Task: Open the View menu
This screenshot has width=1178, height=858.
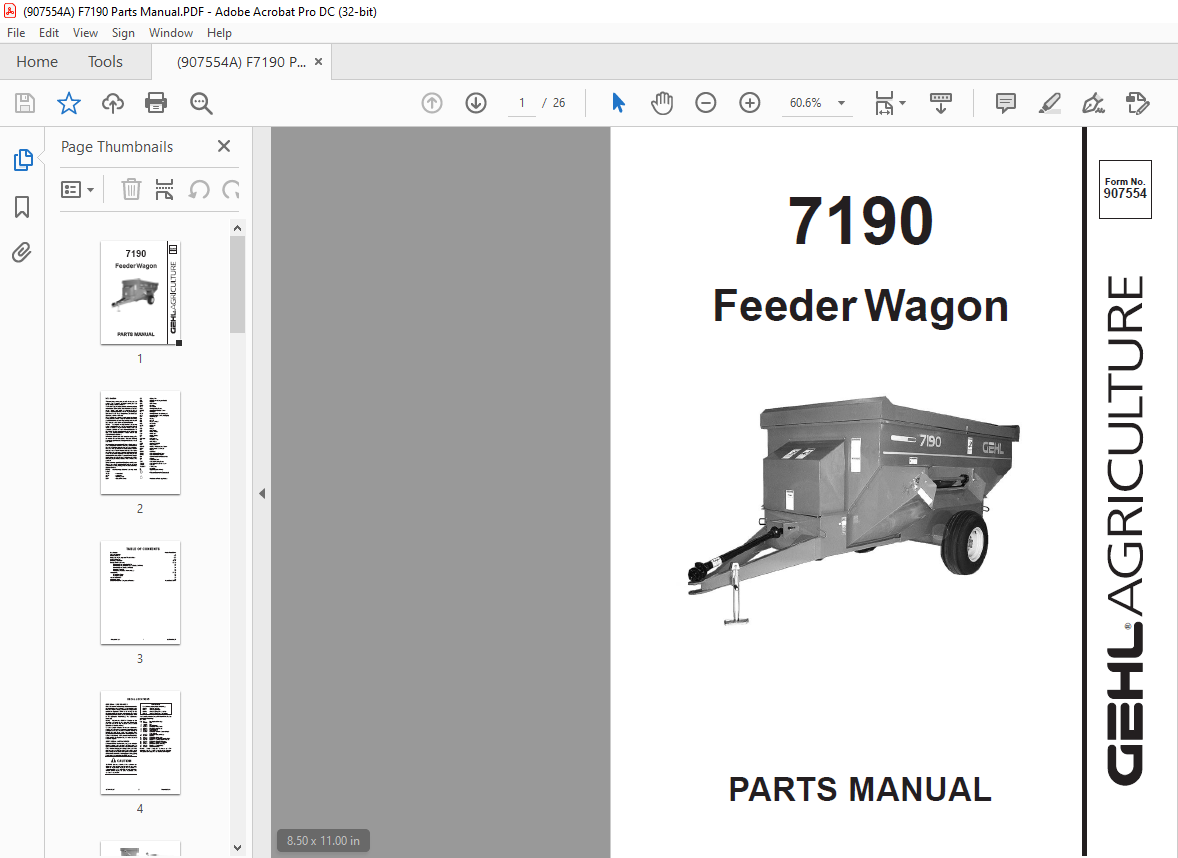Action: (85, 33)
